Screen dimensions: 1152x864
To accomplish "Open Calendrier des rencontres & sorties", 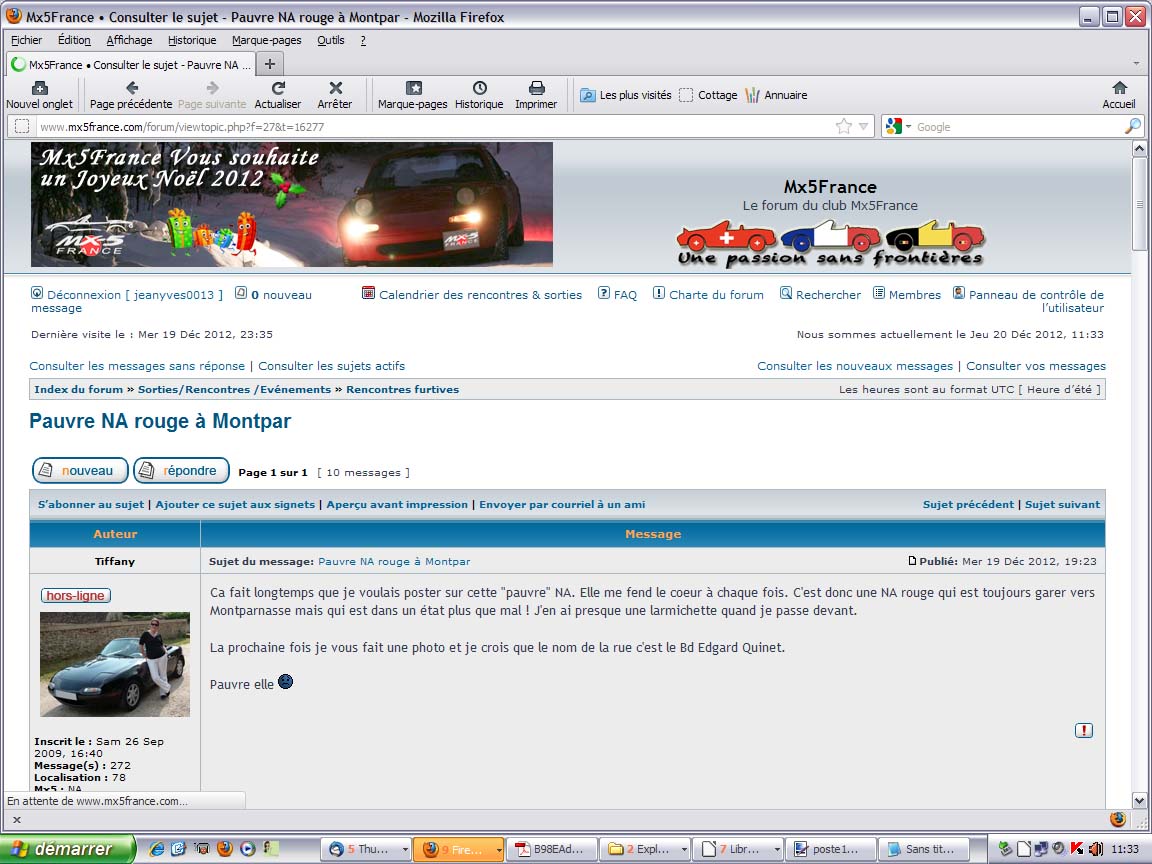I will click(x=480, y=295).
